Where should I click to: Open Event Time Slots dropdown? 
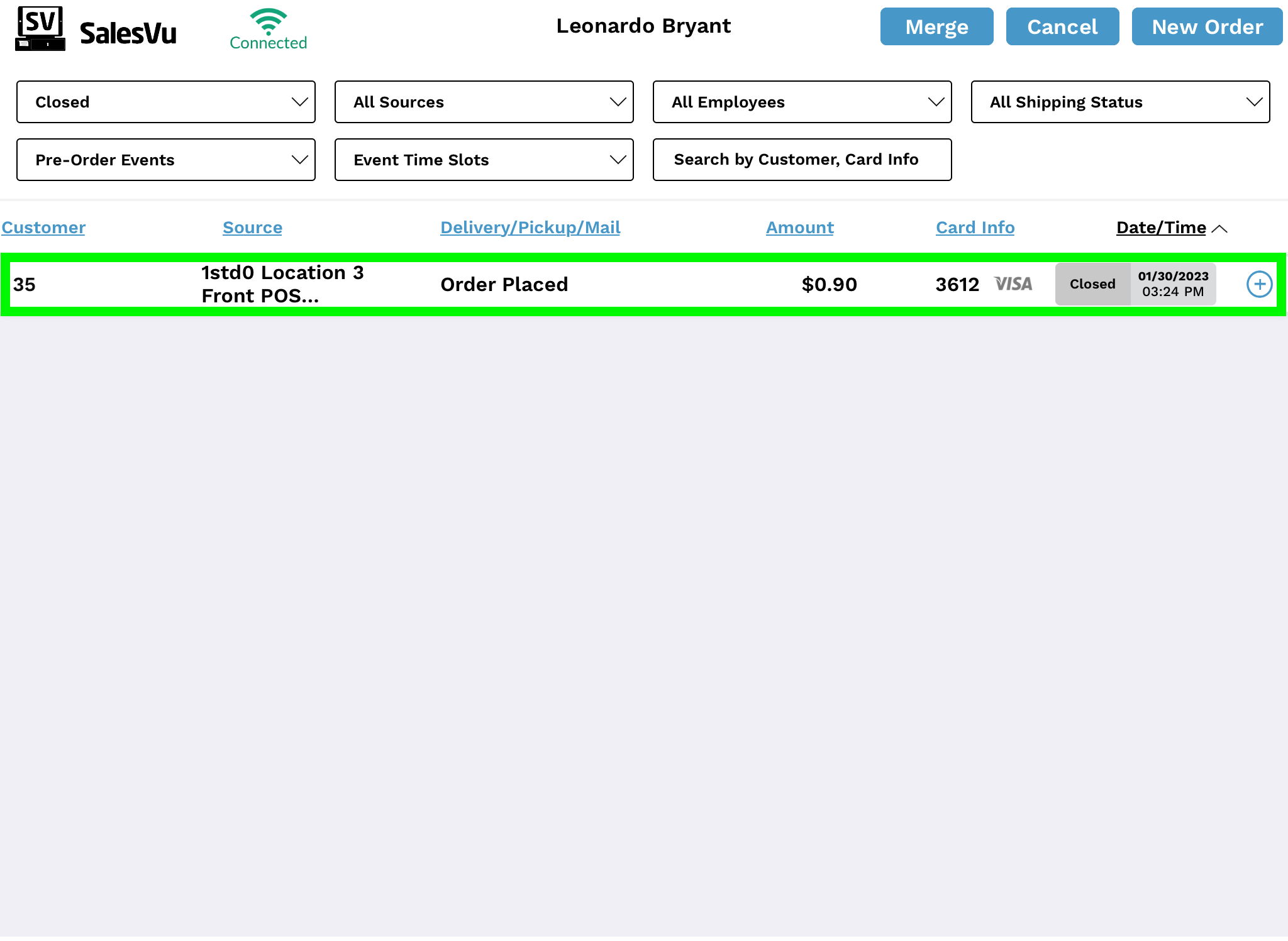tap(484, 160)
